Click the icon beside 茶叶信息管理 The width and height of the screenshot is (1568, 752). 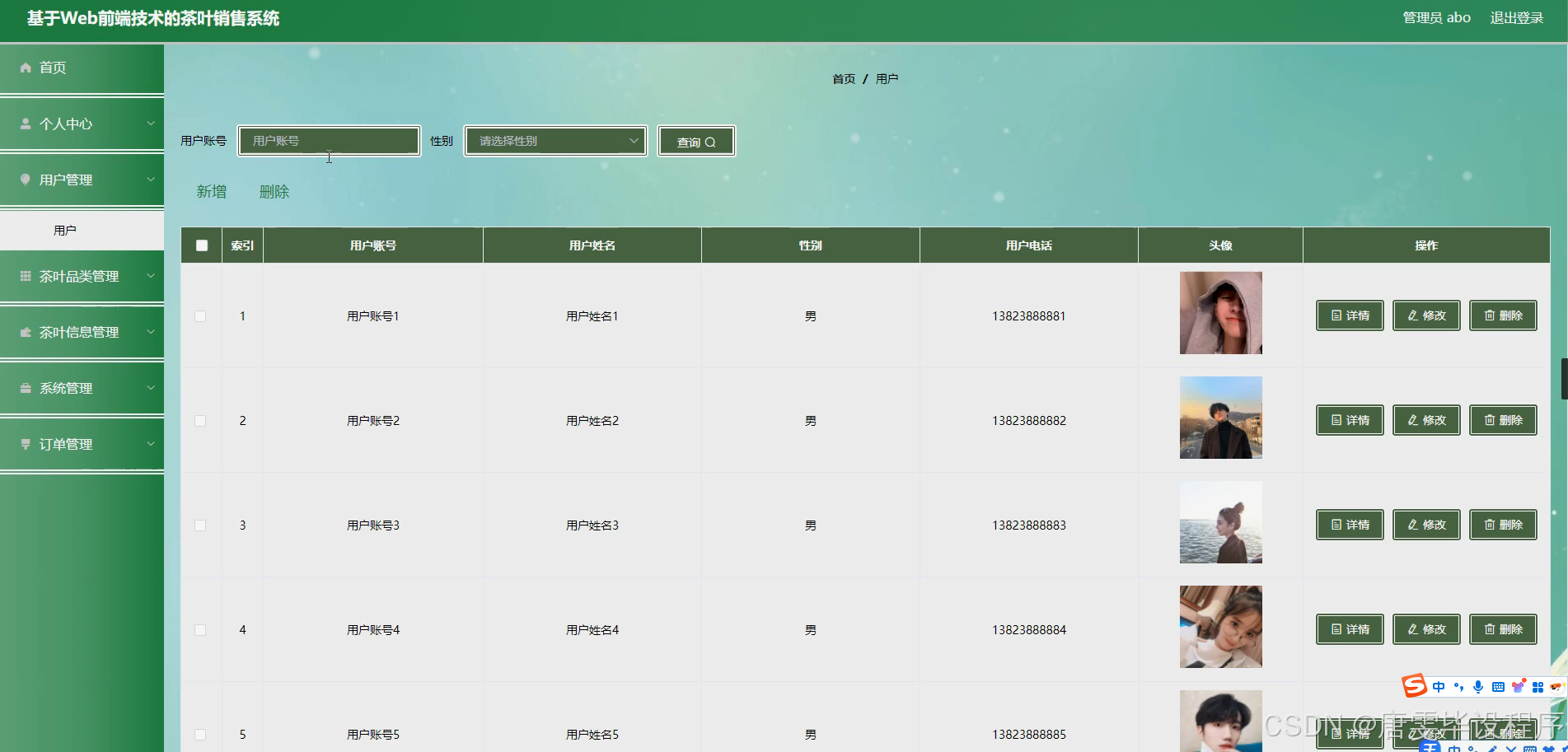tap(26, 332)
